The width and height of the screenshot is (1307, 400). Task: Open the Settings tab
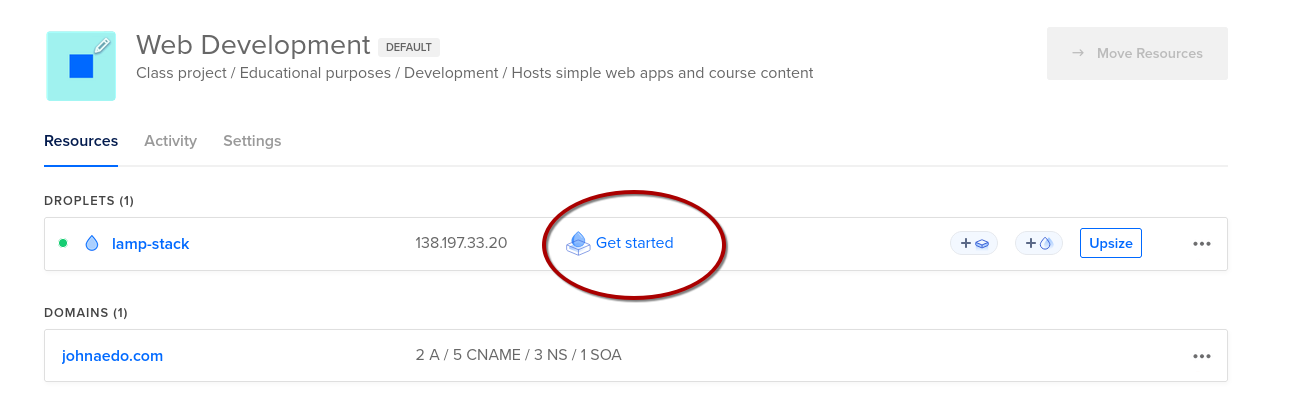(252, 141)
